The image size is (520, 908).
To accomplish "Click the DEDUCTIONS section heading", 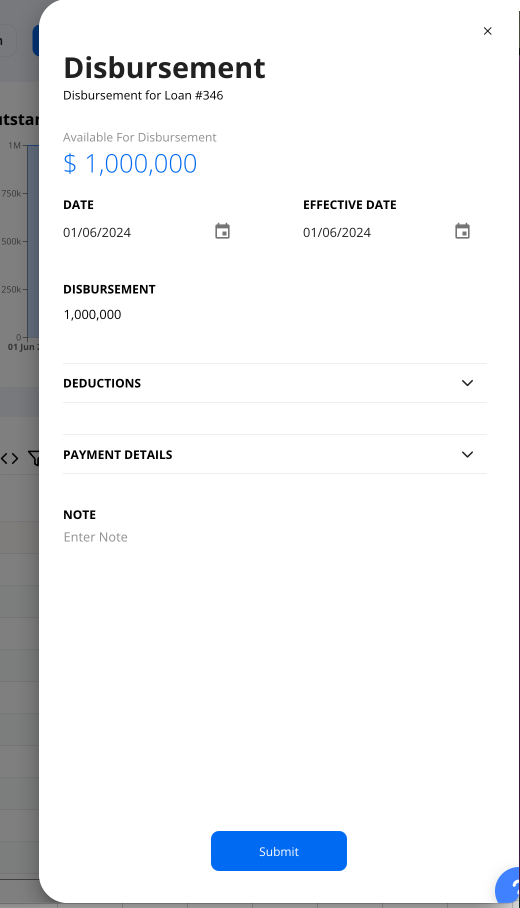I will [x=102, y=383].
